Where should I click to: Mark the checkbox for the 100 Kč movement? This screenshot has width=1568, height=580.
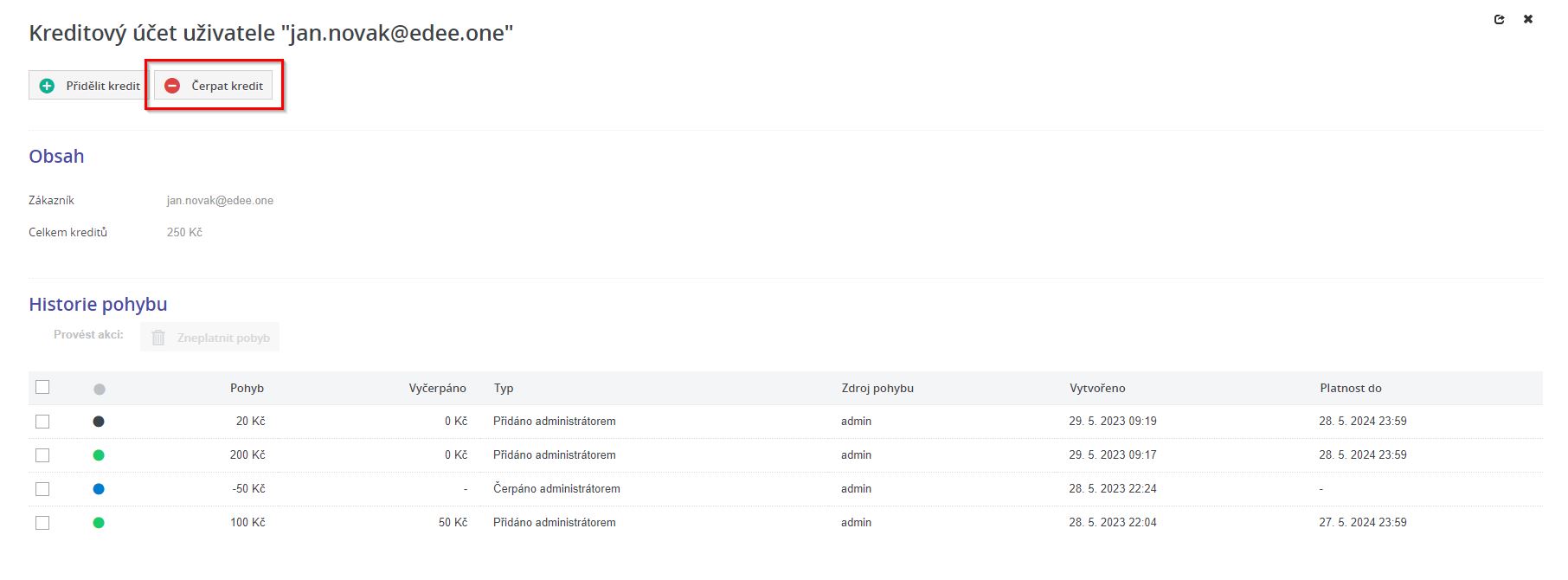42,523
